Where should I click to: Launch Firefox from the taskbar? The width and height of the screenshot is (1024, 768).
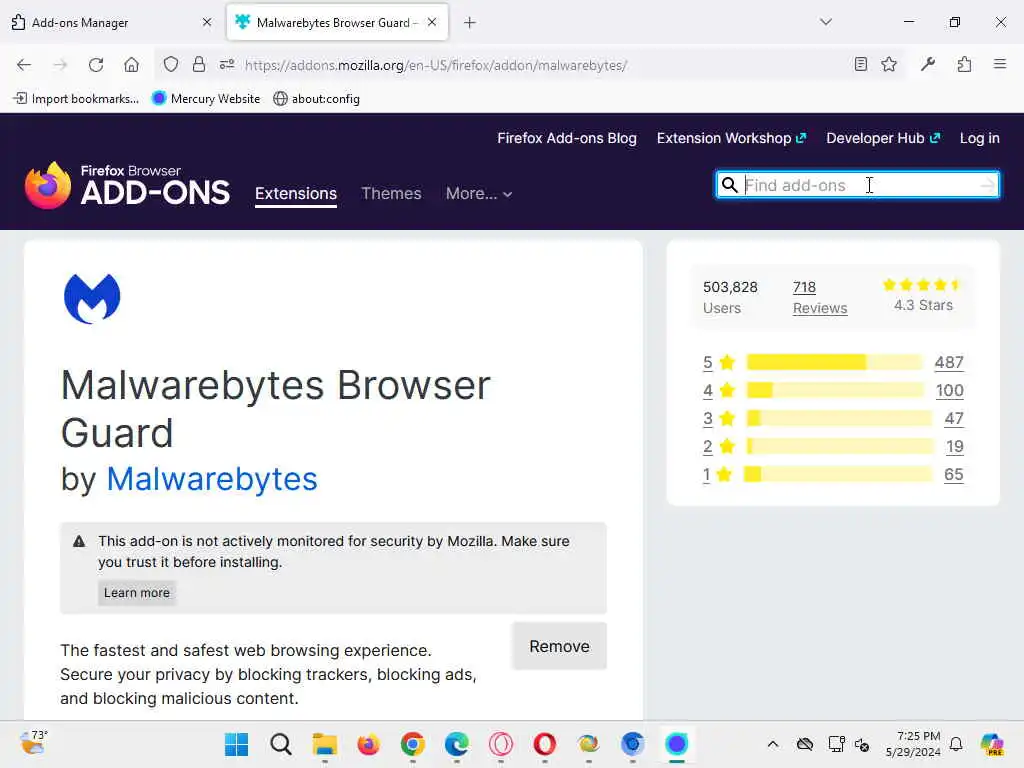pyautogui.click(x=369, y=744)
